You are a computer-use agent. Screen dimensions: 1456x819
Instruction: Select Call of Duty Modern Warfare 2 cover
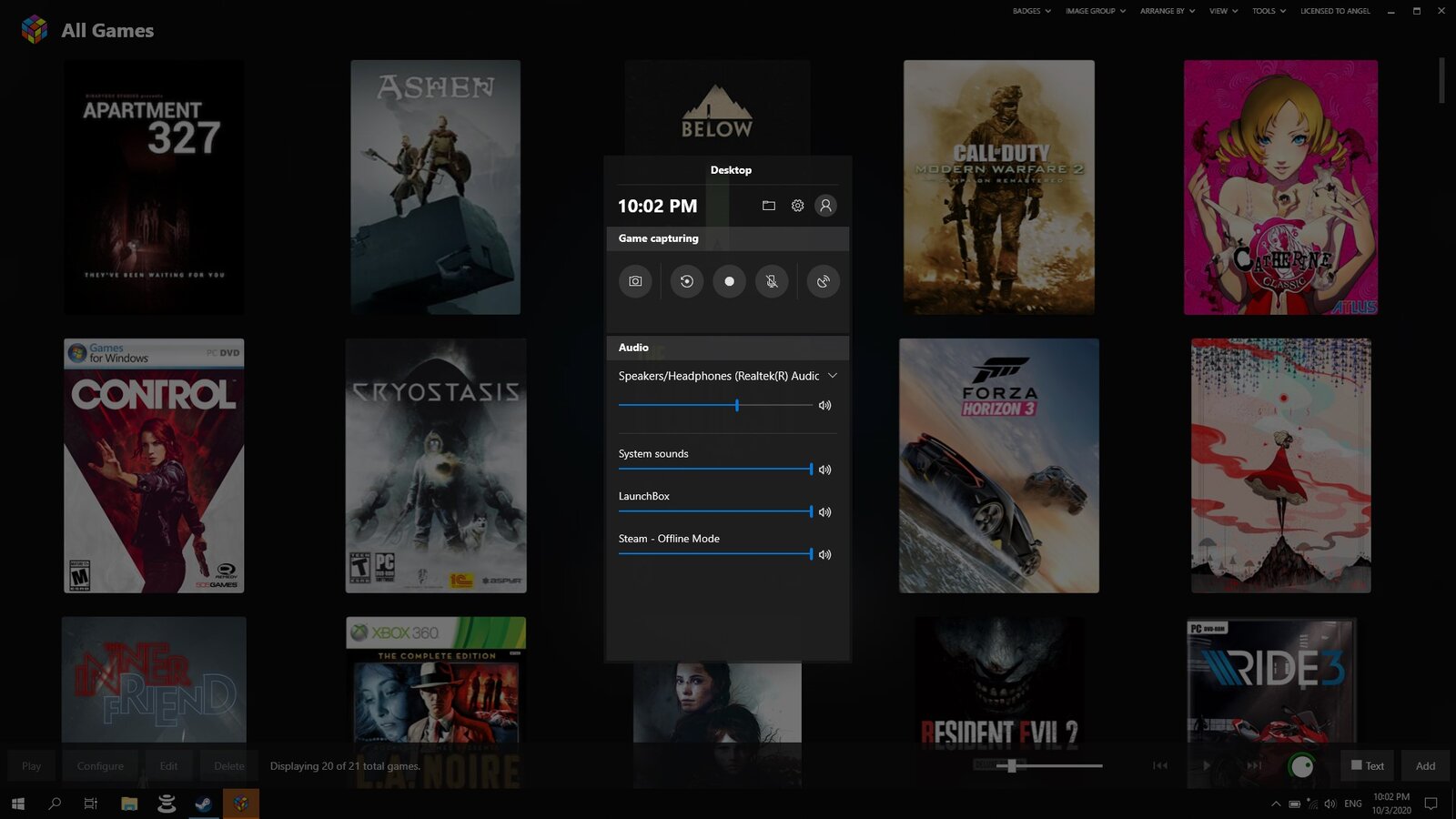[x=999, y=187]
